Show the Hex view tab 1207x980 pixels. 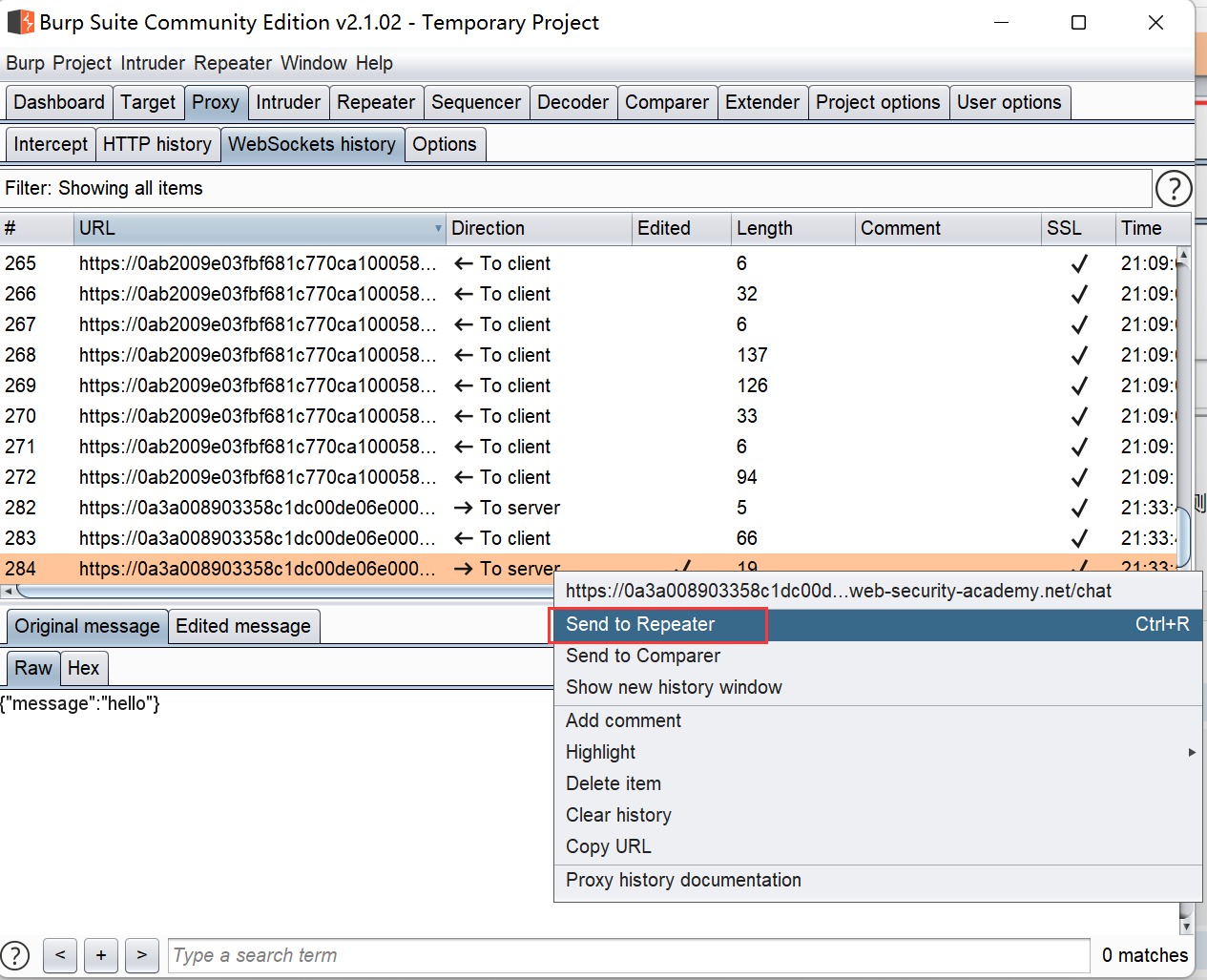point(83,668)
